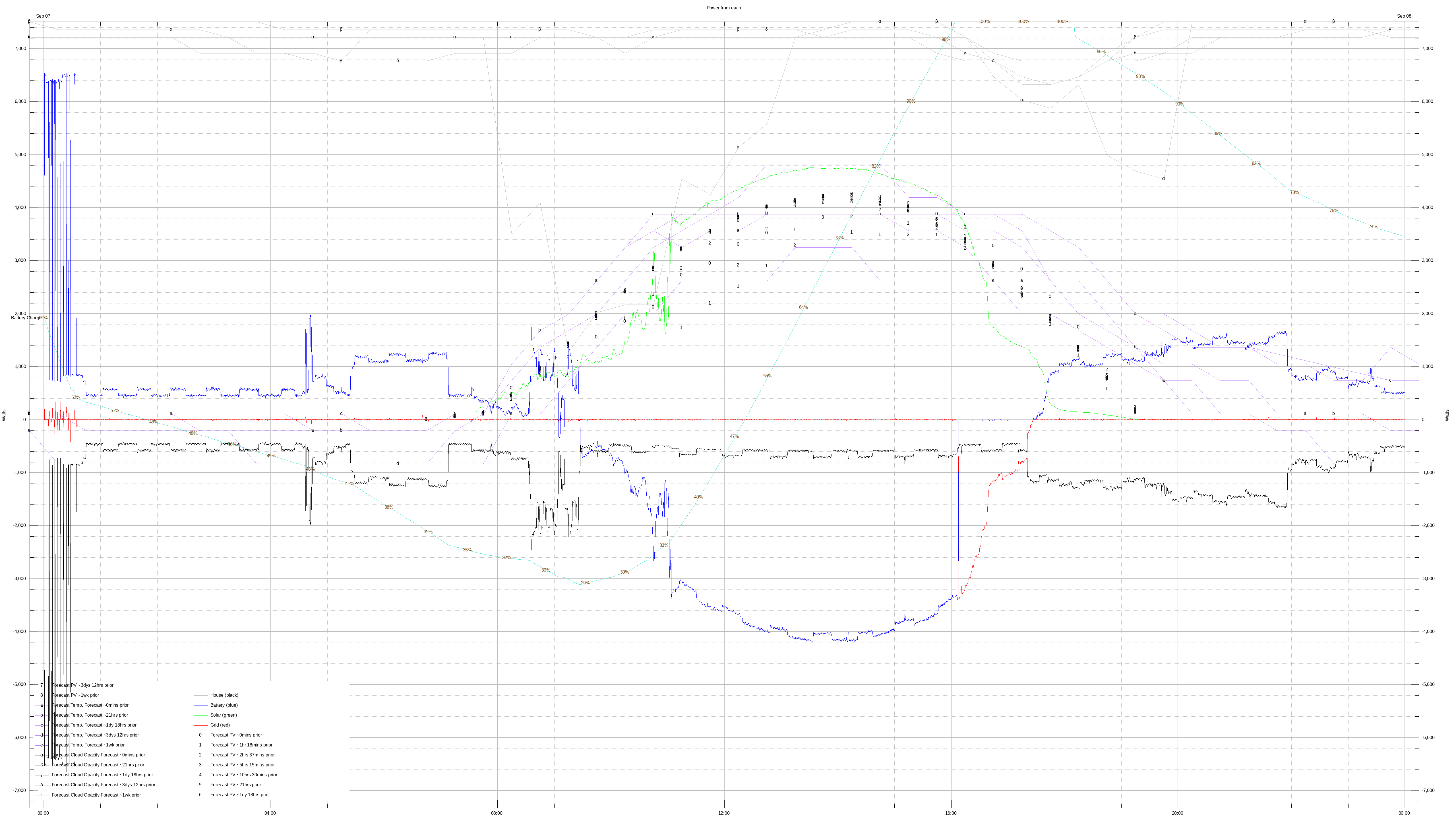Click the "29%" minimum battery charge label
Viewport: 1456px width, 819px height.
click(585, 583)
